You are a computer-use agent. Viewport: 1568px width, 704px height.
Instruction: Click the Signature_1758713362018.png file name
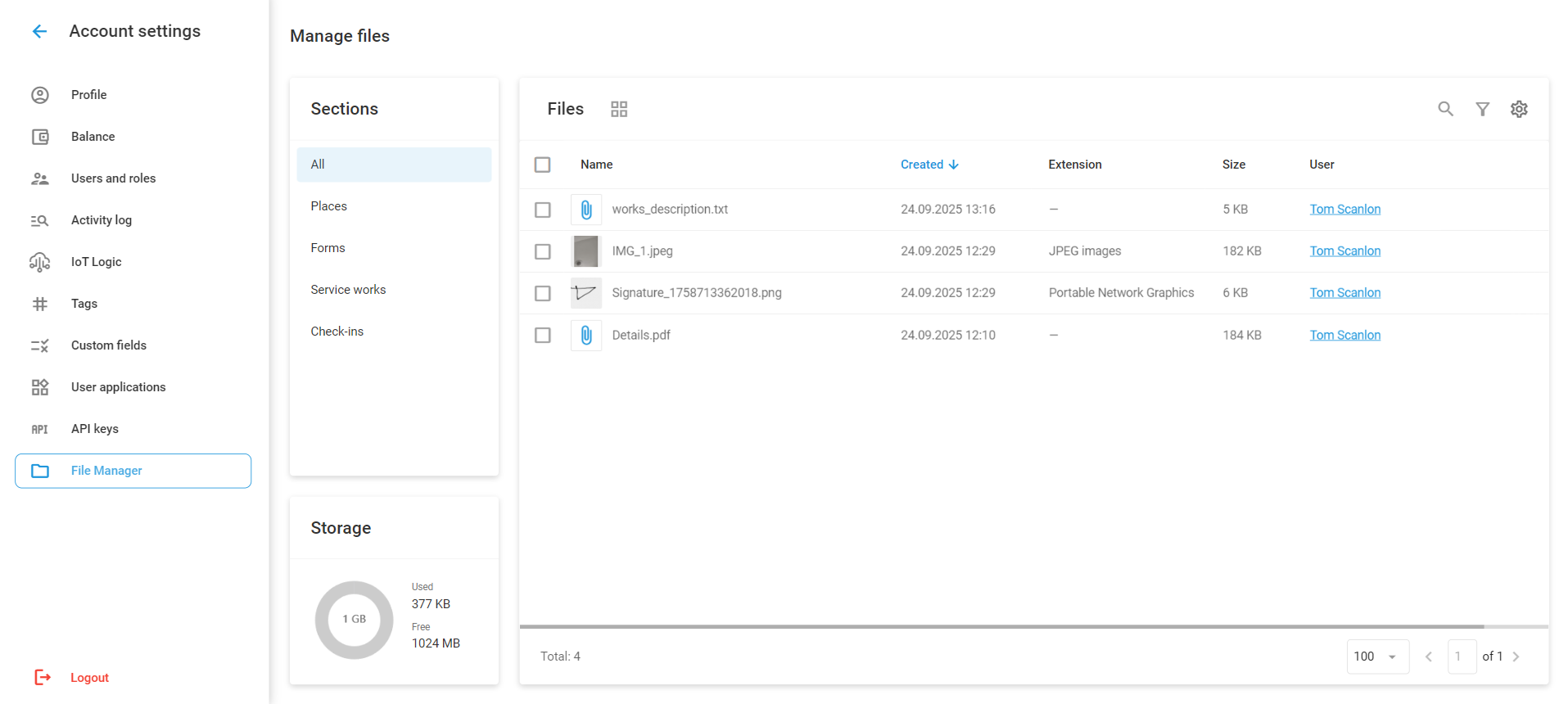click(x=697, y=293)
